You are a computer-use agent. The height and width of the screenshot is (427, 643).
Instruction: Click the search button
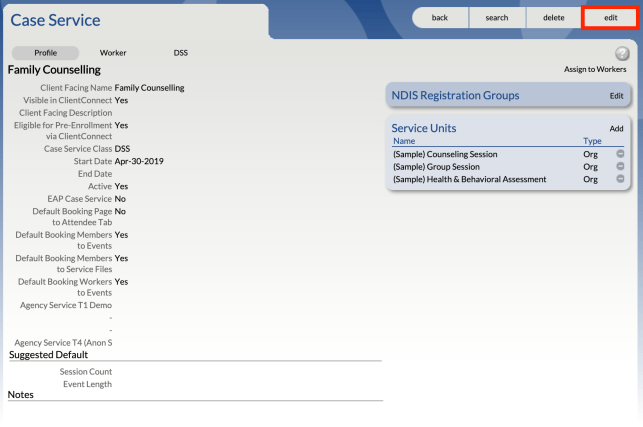pos(497,18)
